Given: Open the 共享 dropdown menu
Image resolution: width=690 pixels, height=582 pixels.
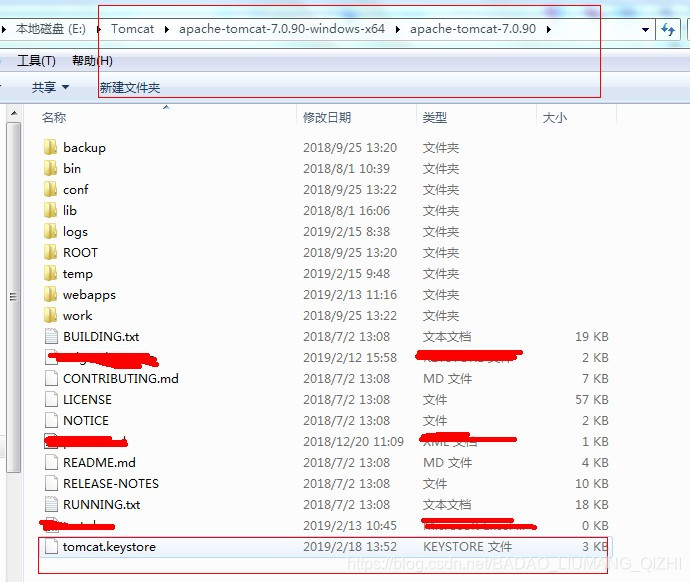Looking at the screenshot, I should [50, 87].
